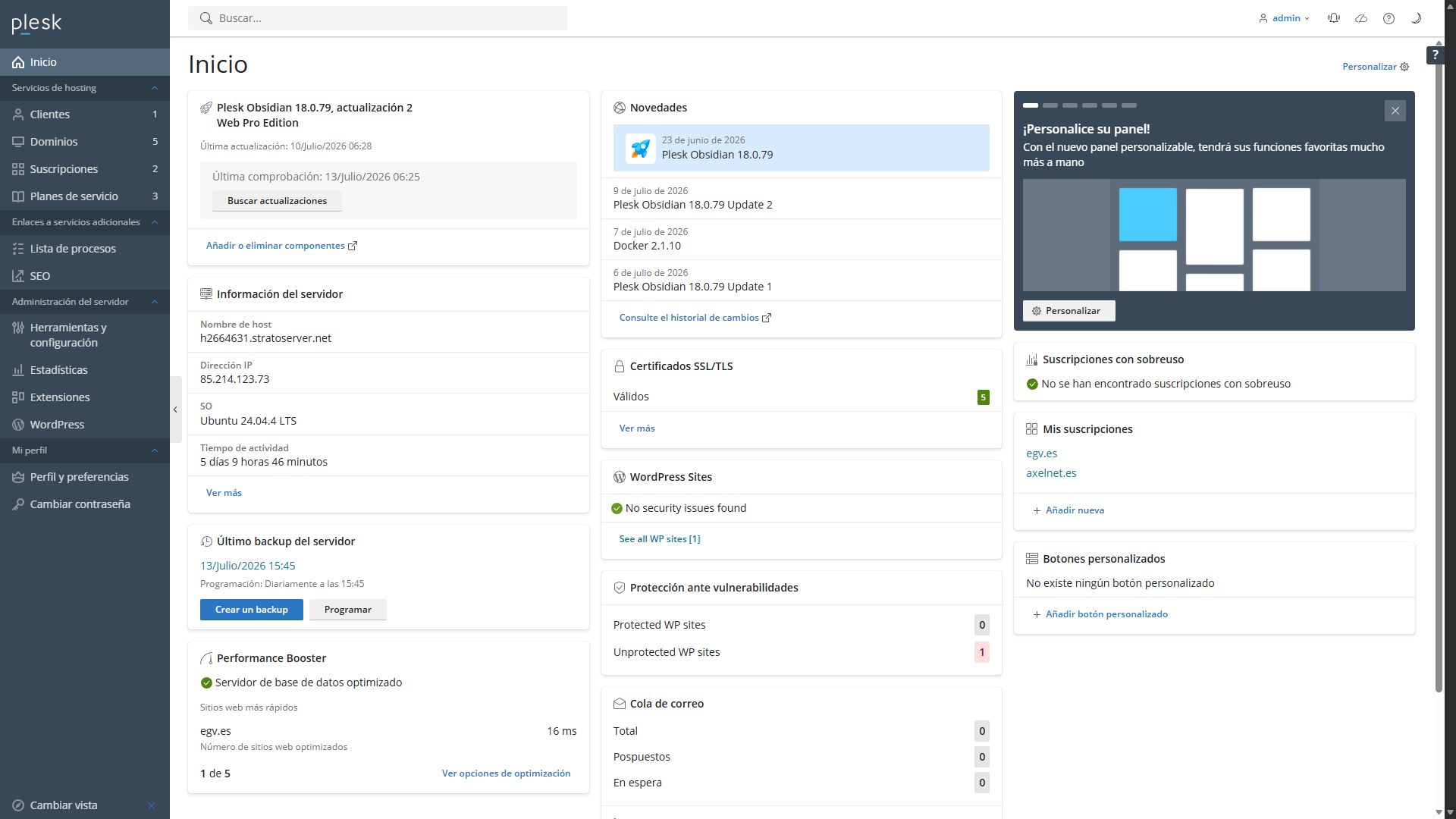1456x819 pixels.
Task: Click the Lista de procesos list icon
Action: pyautogui.click(x=18, y=249)
